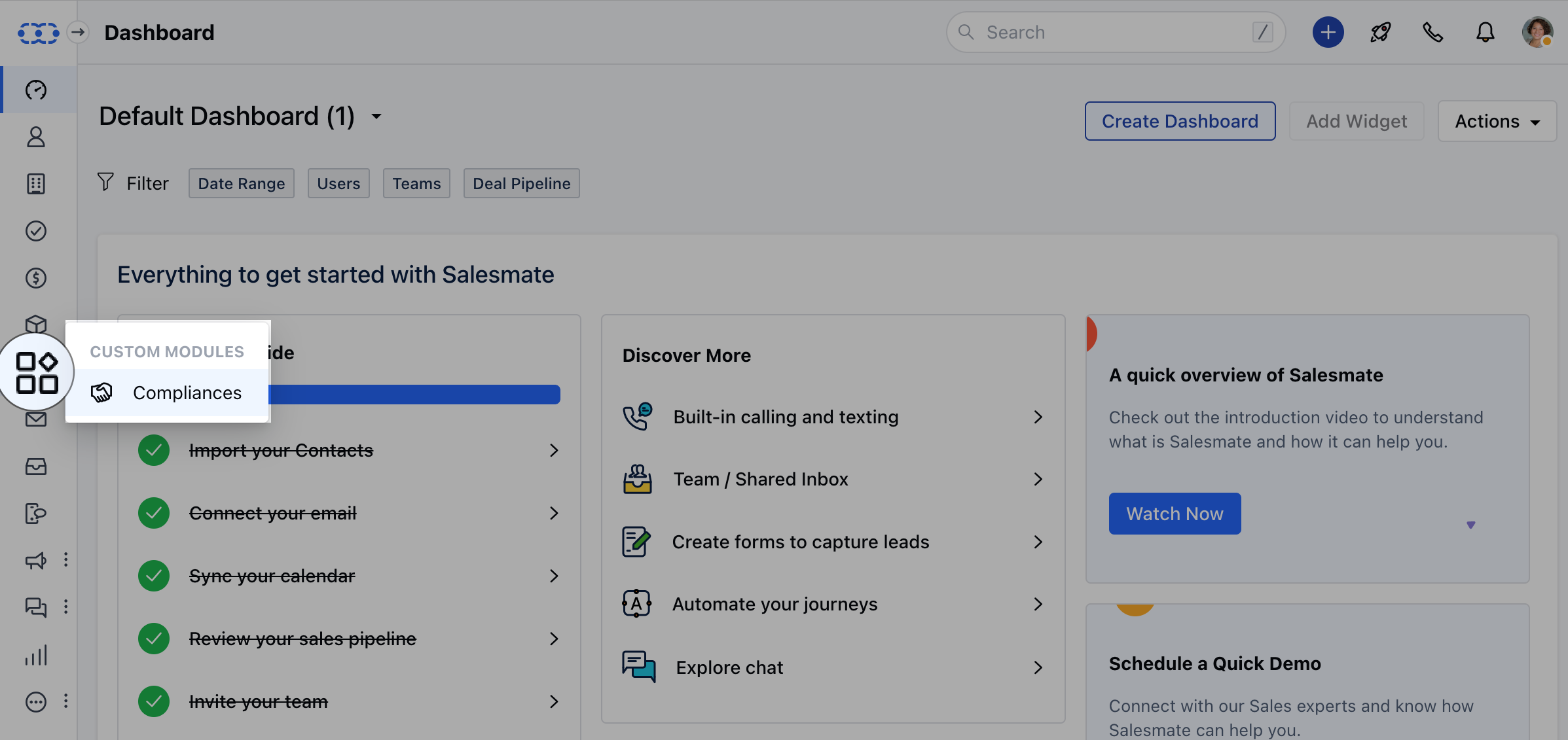Open Contacts person icon in sidebar
Viewport: 1568px width, 740px height.
[36, 137]
